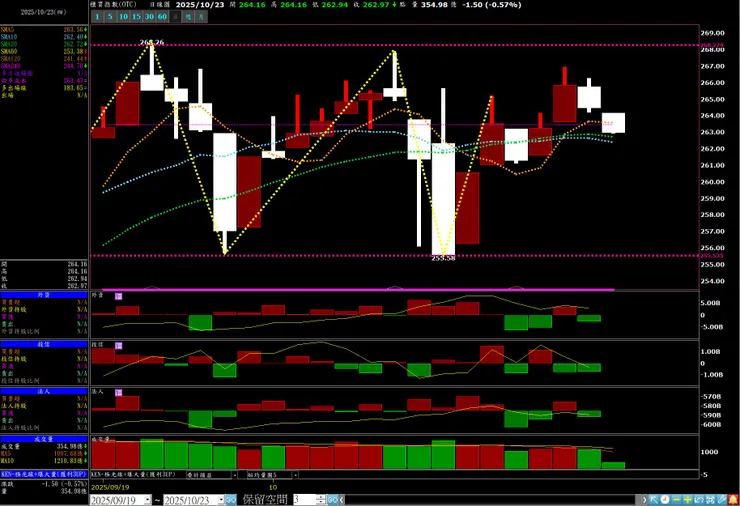Select the 外資 blue panel header
Screen dimensions: 740x506
(44, 295)
